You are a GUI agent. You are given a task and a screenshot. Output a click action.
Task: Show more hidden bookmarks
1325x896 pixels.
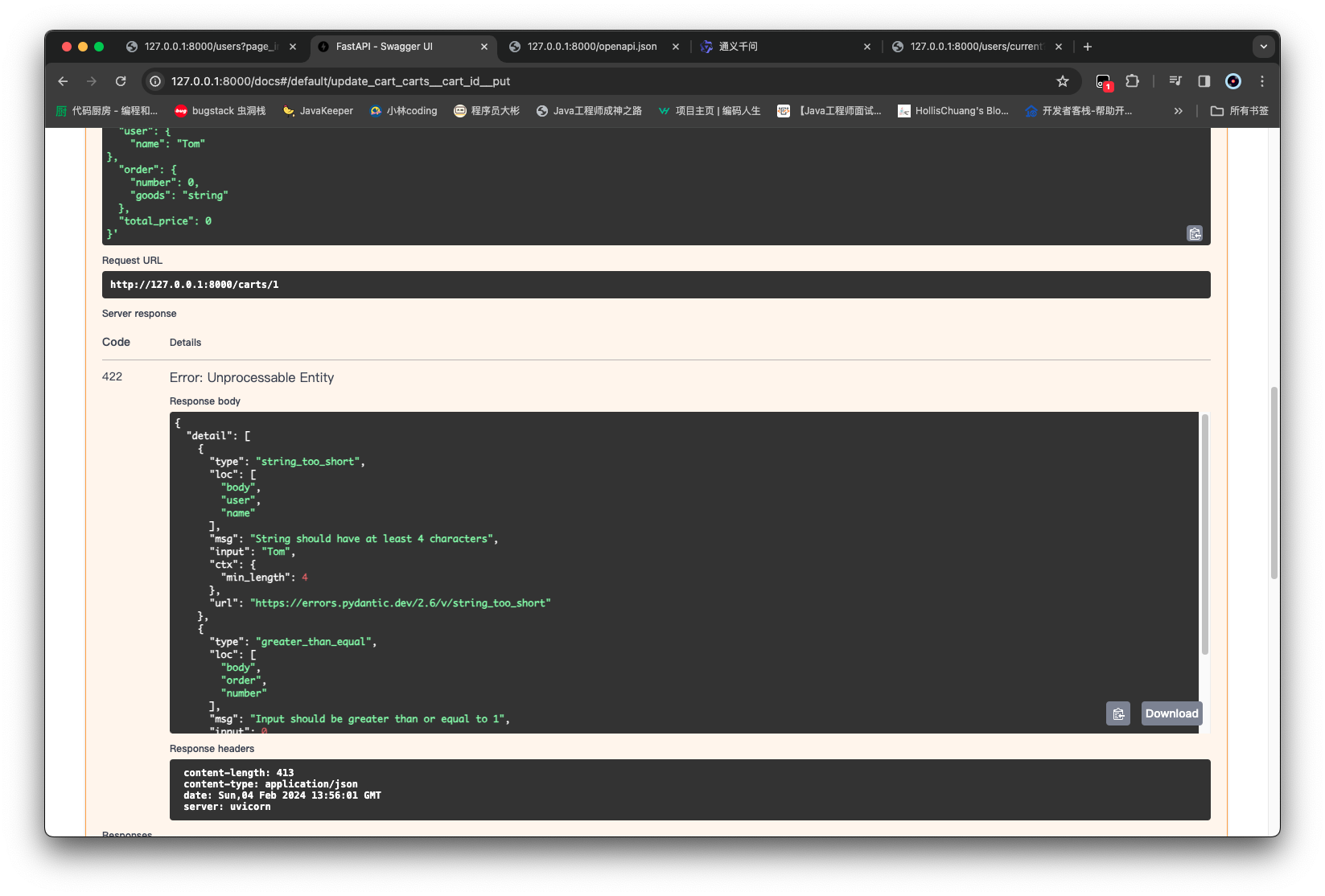click(x=1179, y=111)
